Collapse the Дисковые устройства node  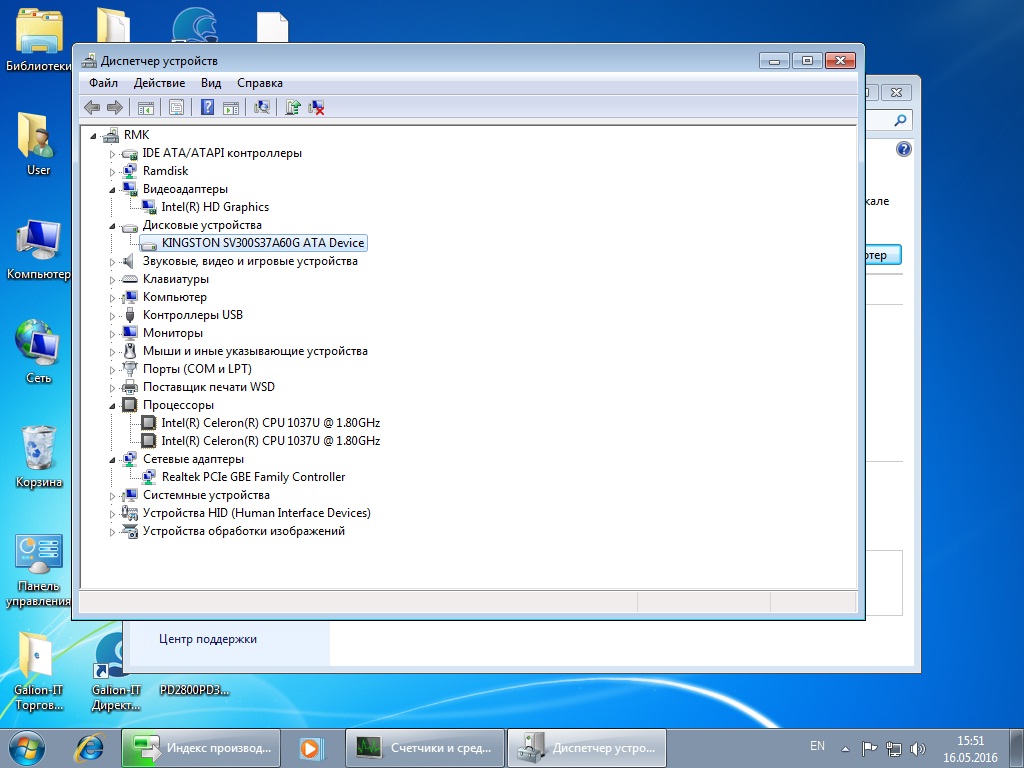point(112,226)
